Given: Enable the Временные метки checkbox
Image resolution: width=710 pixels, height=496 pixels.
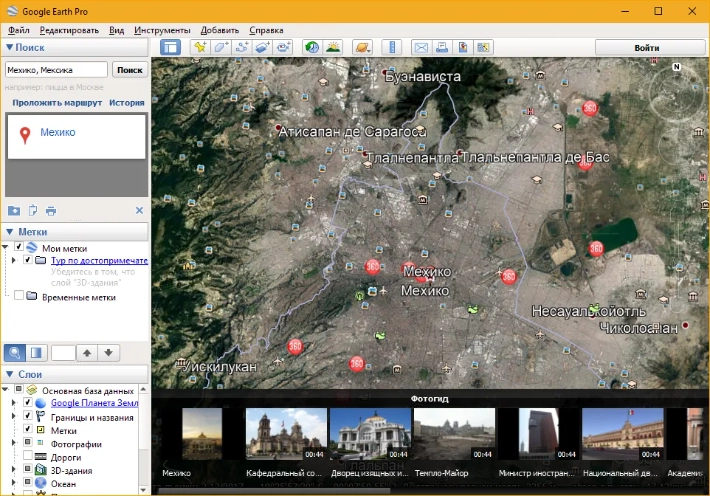Looking at the screenshot, I should pyautogui.click(x=19, y=295).
